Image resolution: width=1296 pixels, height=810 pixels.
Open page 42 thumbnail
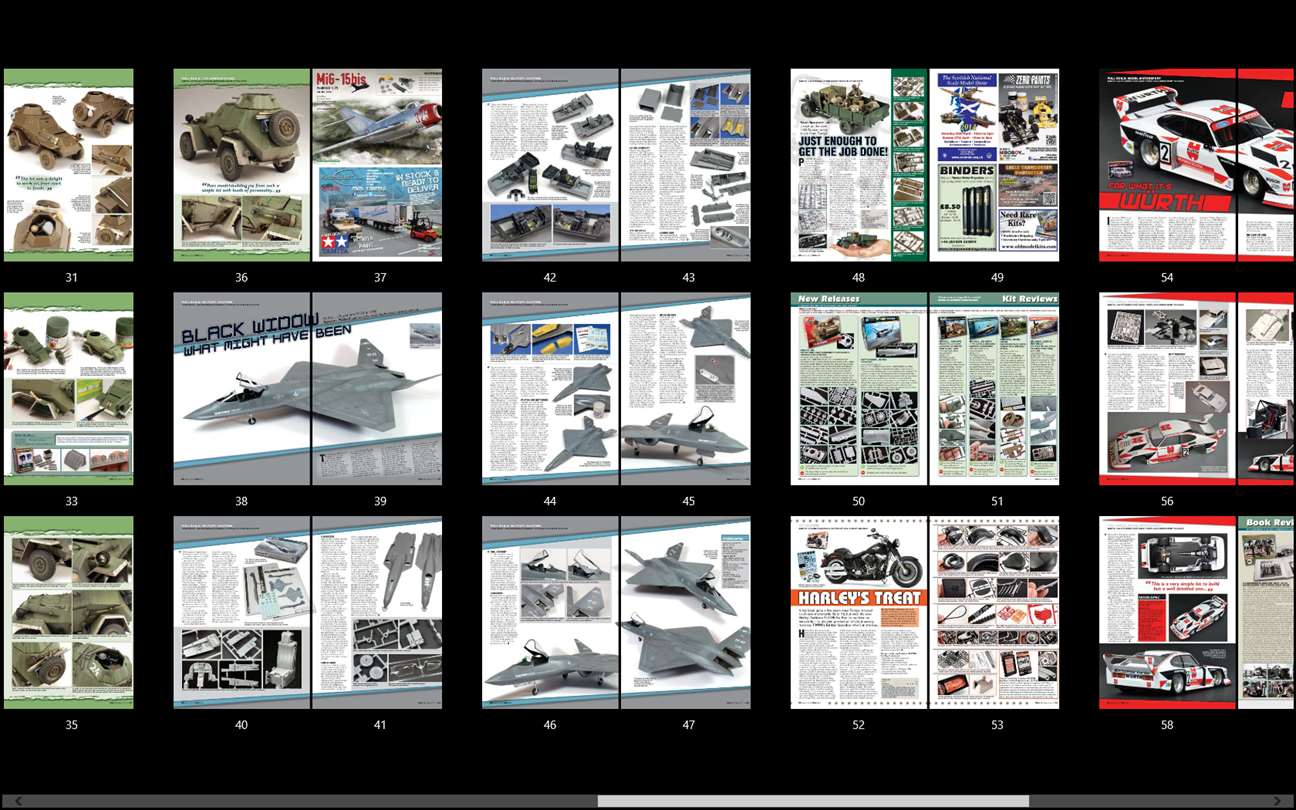(x=551, y=165)
